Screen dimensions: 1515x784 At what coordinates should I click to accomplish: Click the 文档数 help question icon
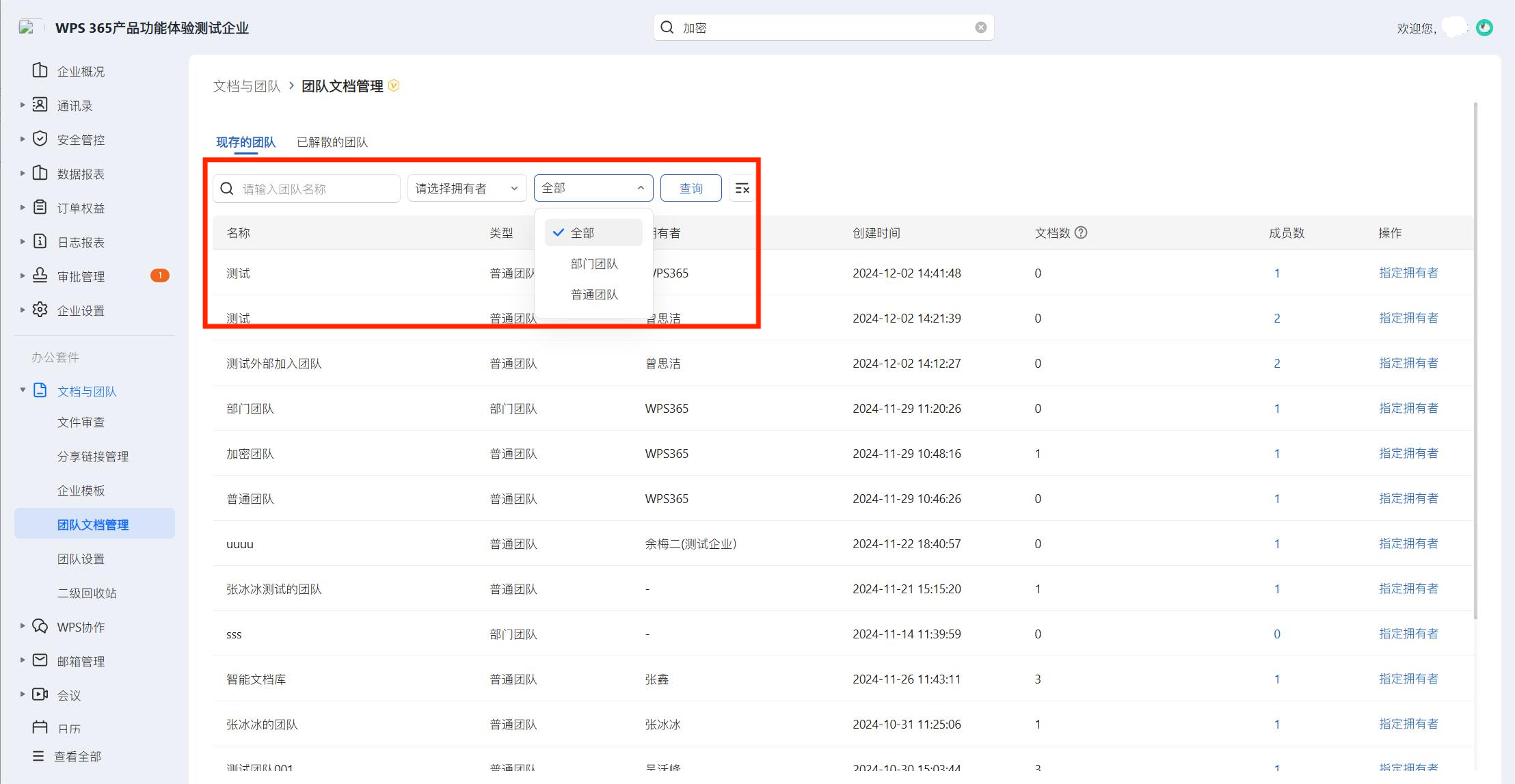click(1081, 232)
